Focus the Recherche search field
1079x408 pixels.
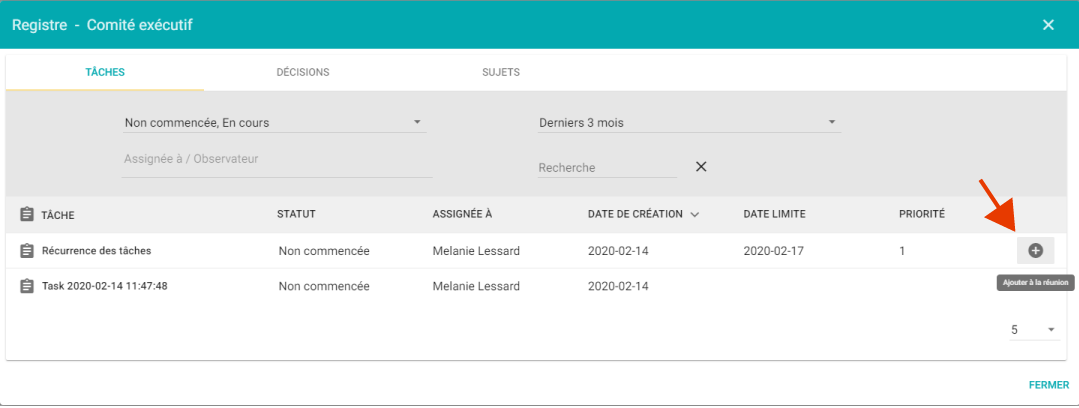(x=606, y=167)
